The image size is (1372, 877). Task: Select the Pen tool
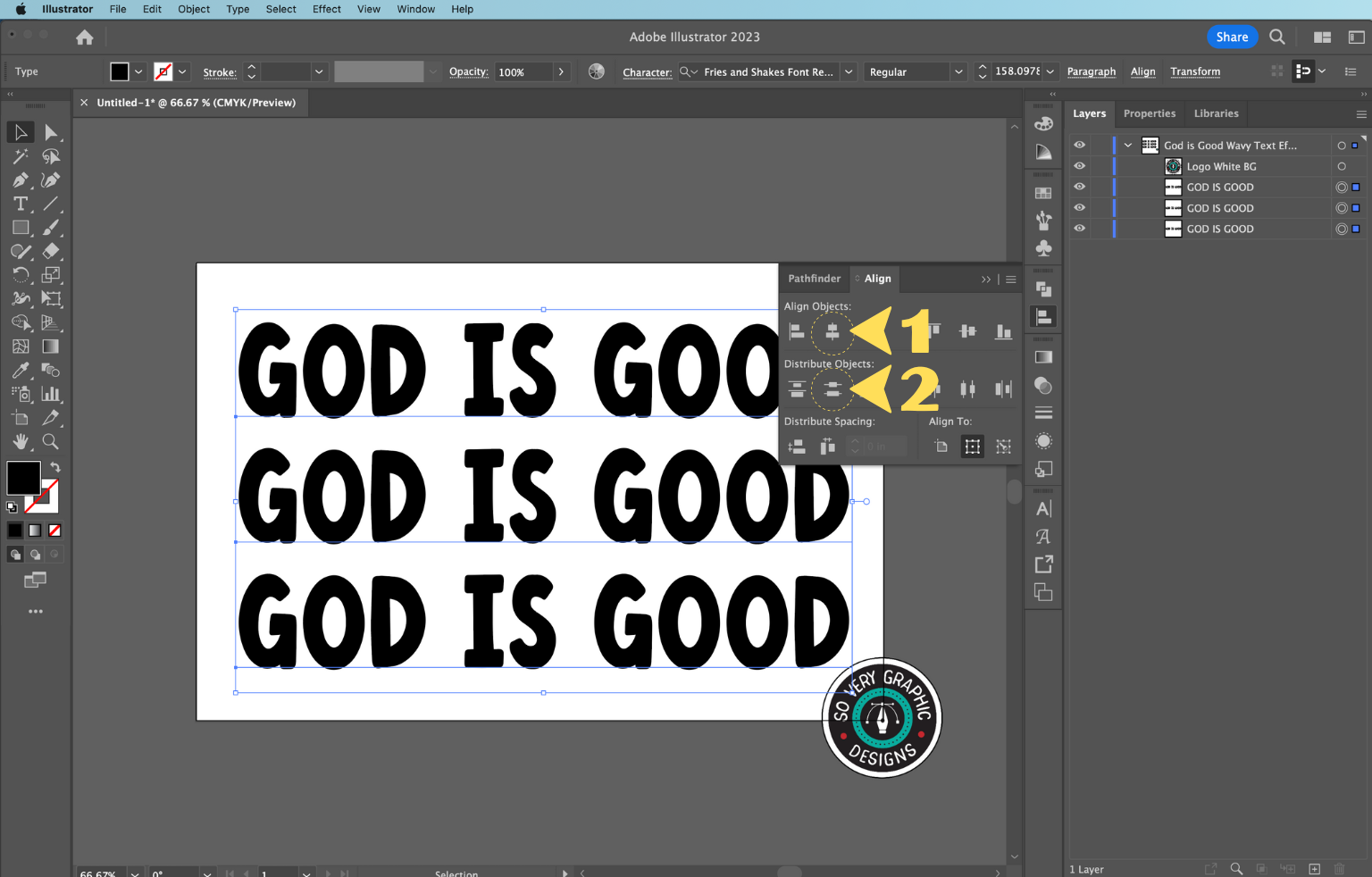(x=20, y=180)
